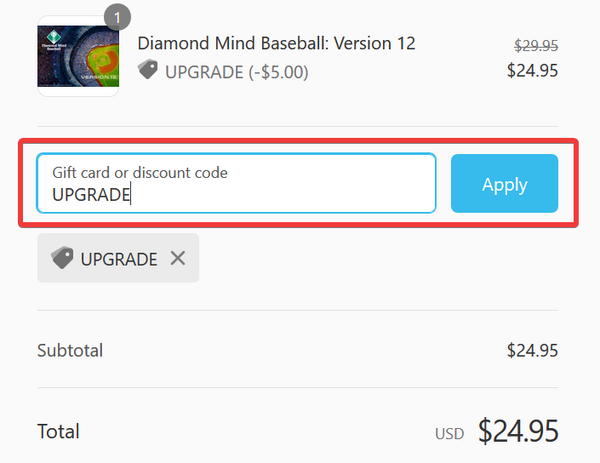Focus the gift card or discount code field
This screenshot has width=600, height=463.
point(236,183)
